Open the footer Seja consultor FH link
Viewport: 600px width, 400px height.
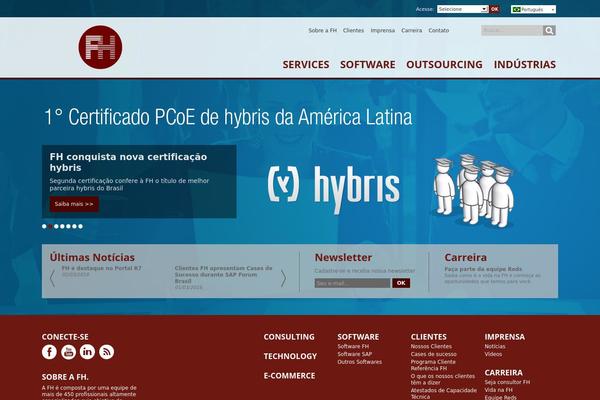[x=507, y=382]
